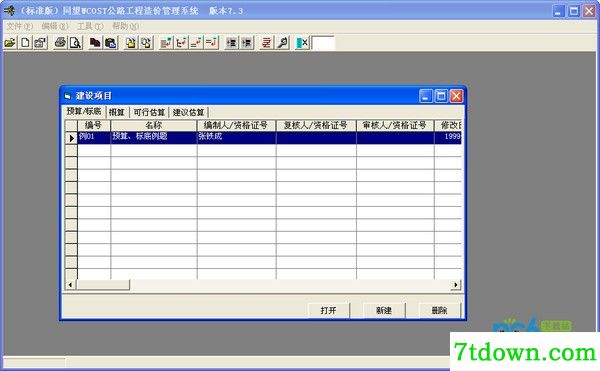Switch to the 预算/标底 tab
600x371 pixels.
(84, 111)
